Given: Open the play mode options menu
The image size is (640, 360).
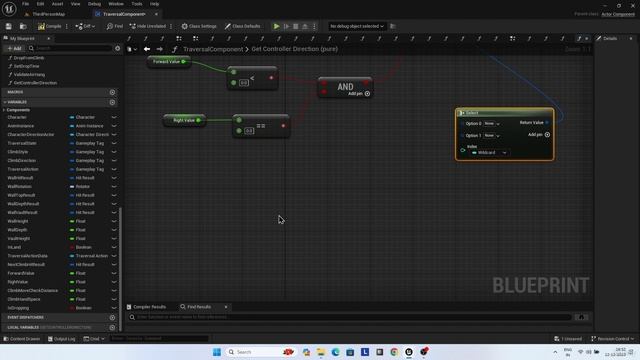Looking at the screenshot, I should 314,26.
